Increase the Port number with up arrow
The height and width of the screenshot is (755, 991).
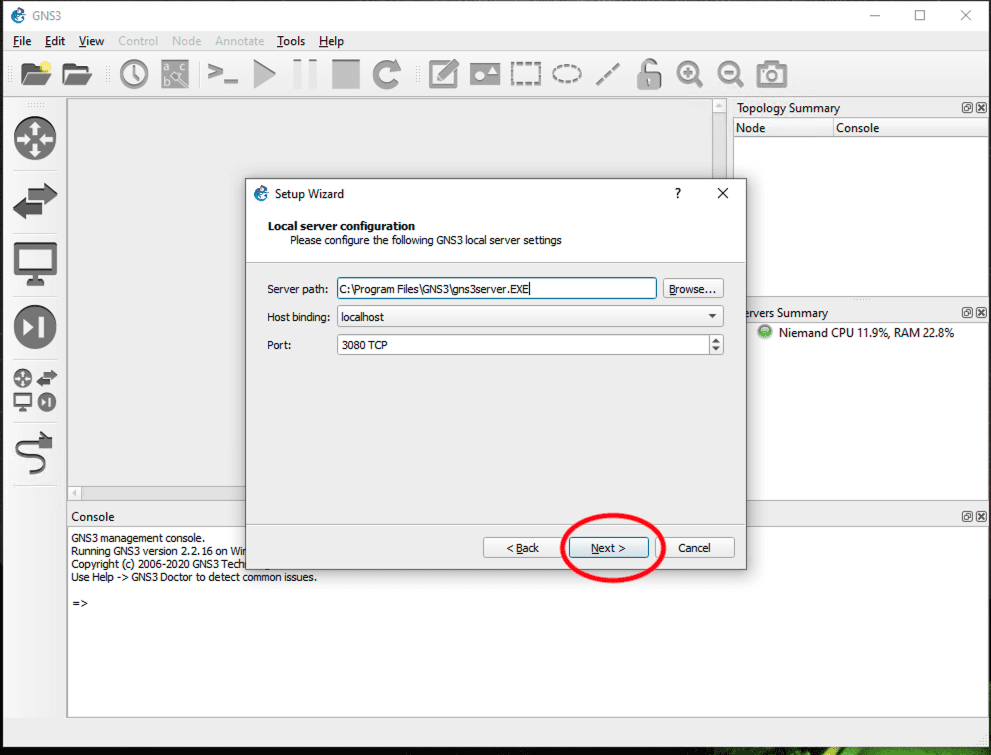(716, 340)
